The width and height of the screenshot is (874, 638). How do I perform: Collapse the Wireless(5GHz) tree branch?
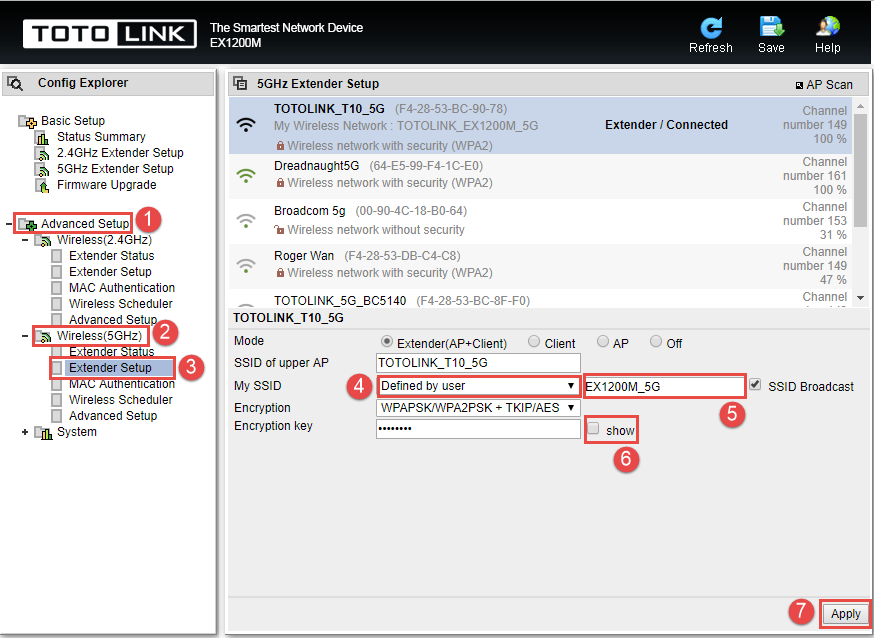click(x=25, y=336)
